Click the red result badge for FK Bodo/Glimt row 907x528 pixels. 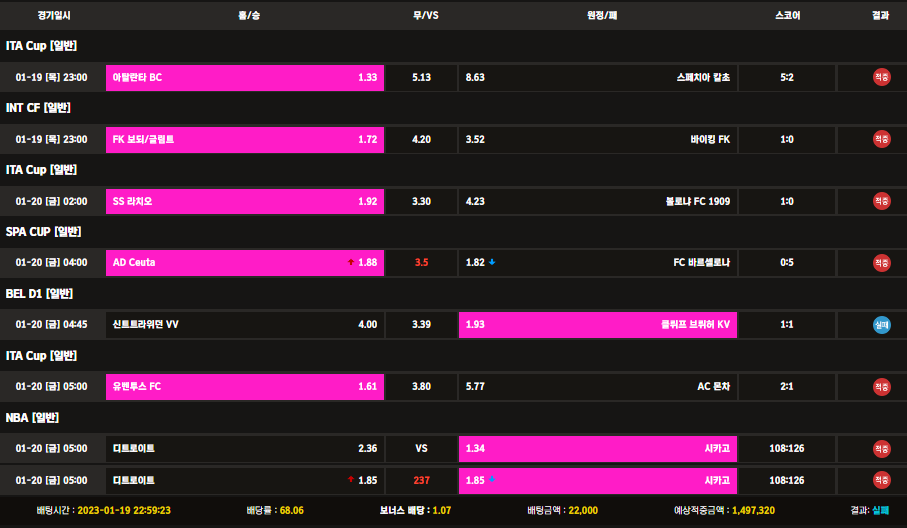click(x=881, y=139)
